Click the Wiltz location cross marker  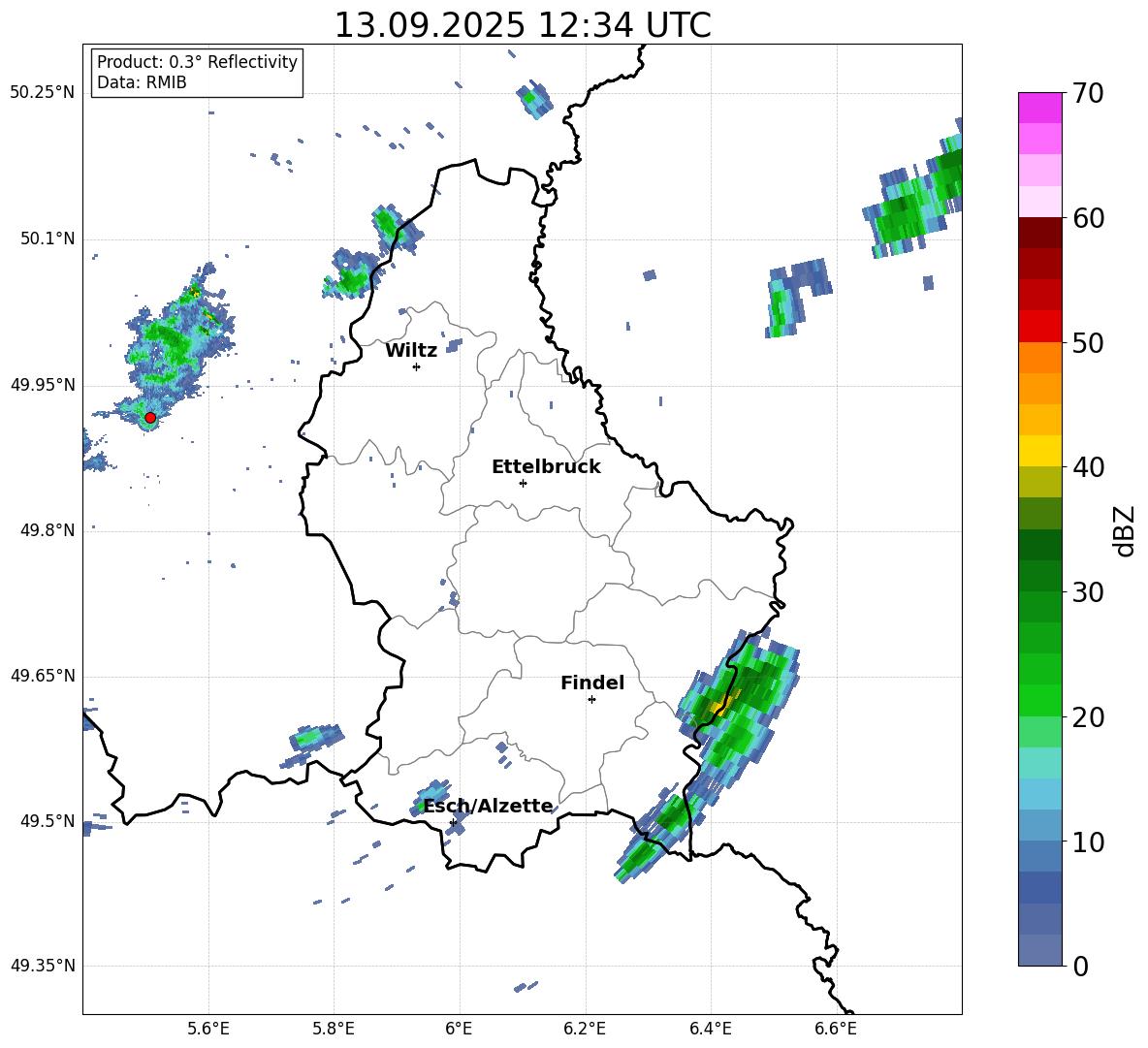tap(417, 366)
